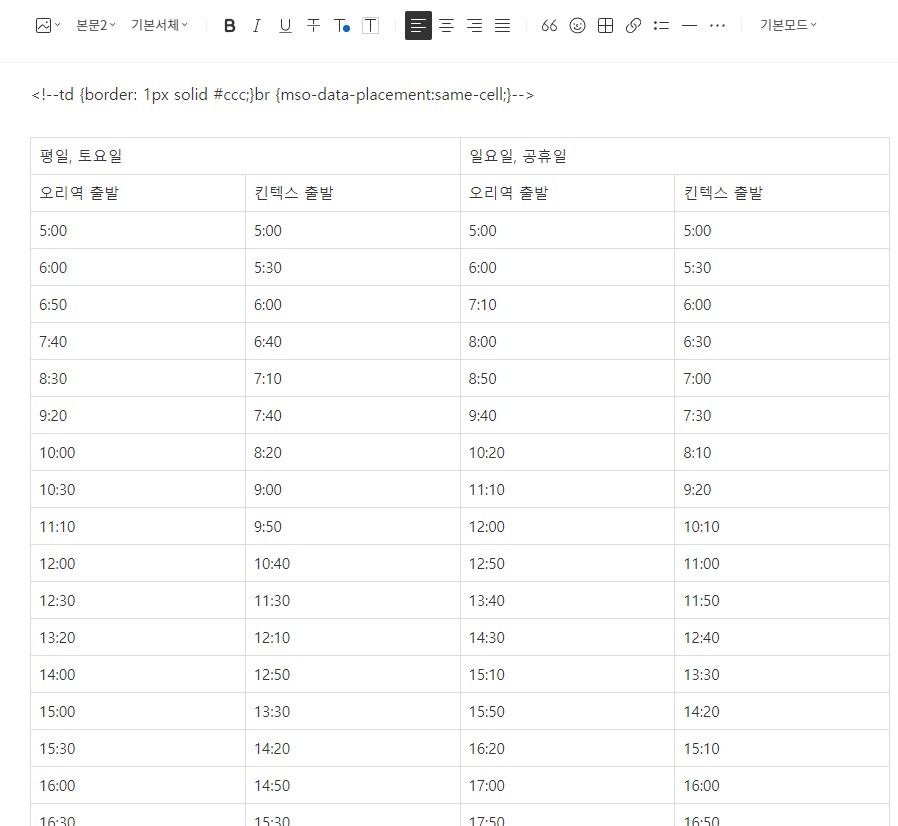Align text to the right
The width and height of the screenshot is (898, 826).
474,26
